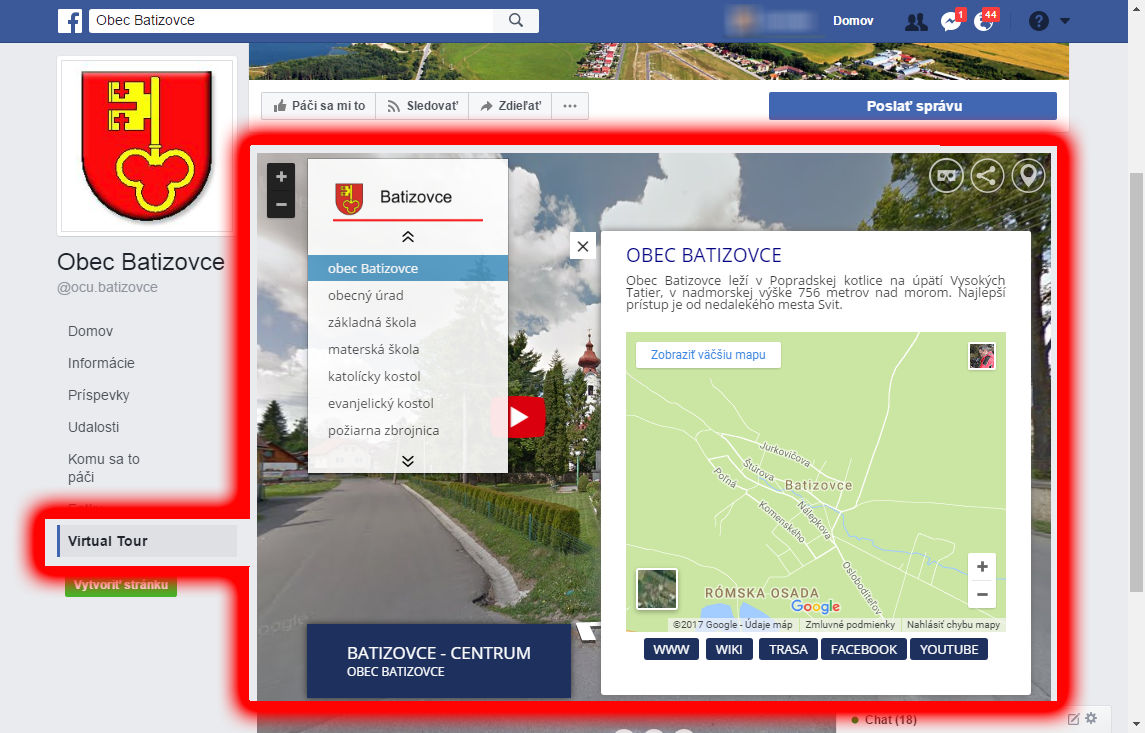Viewport: 1145px width, 733px height.
Task: Click 'Páči sa mi to' like button
Action: 319,106
